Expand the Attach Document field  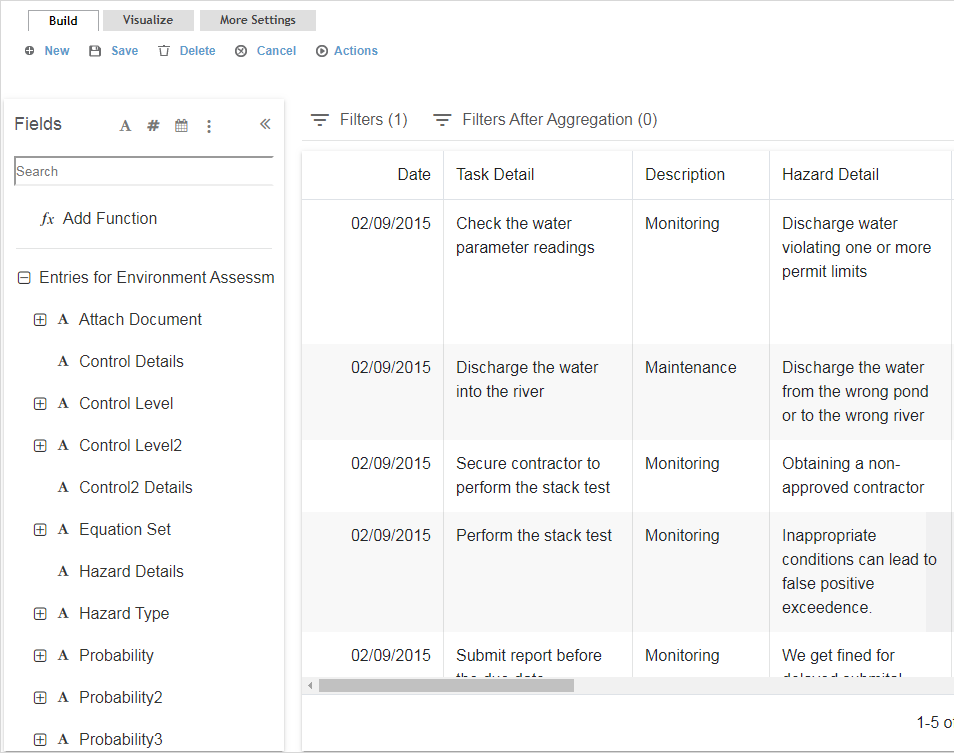tap(40, 320)
